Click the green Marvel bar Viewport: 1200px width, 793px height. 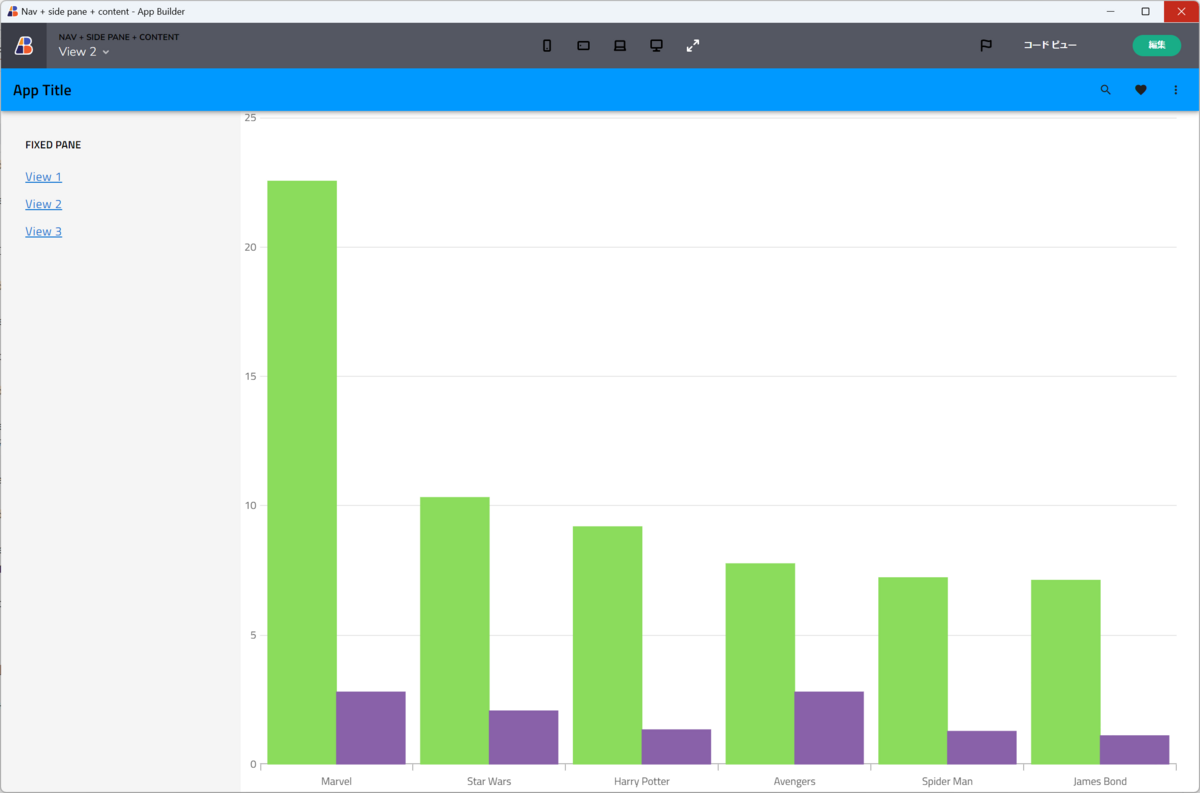point(302,472)
